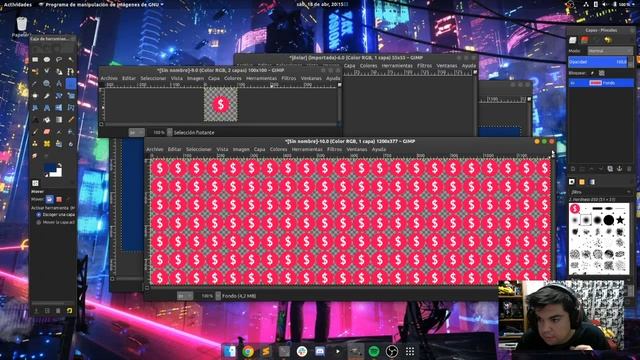Open Seleccionar menu in 1200x377 window
The height and width of the screenshot is (360, 640).
pos(199,149)
